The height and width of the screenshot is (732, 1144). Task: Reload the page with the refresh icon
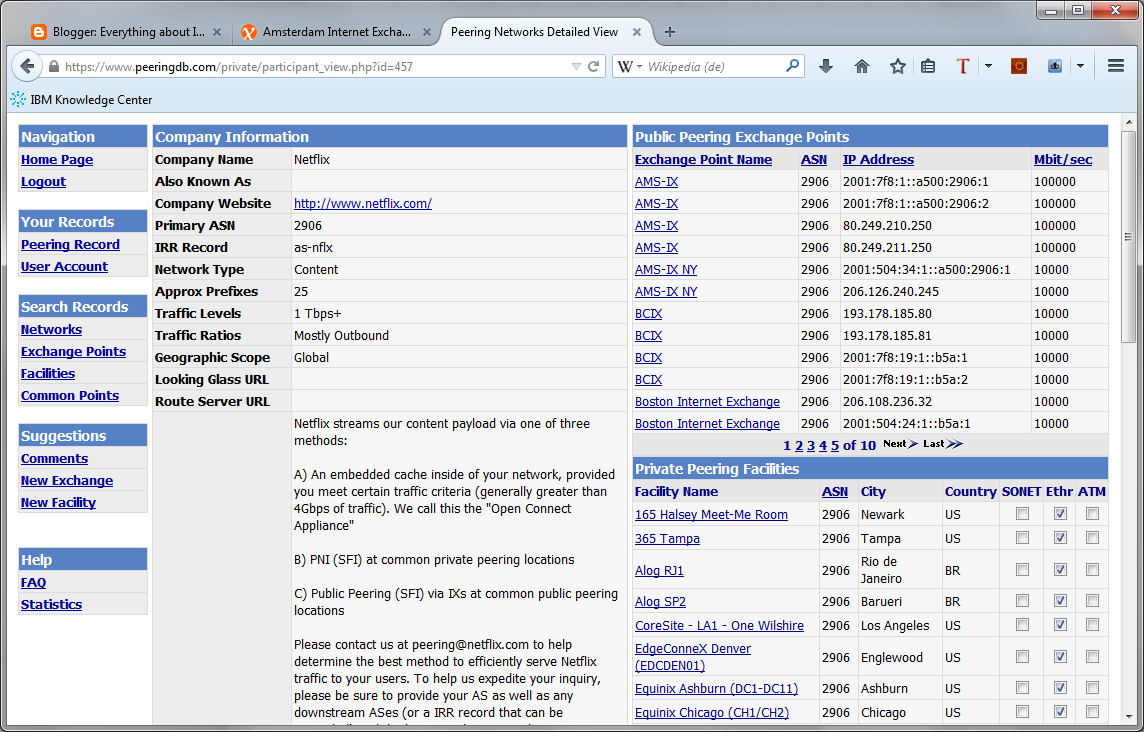[593, 67]
